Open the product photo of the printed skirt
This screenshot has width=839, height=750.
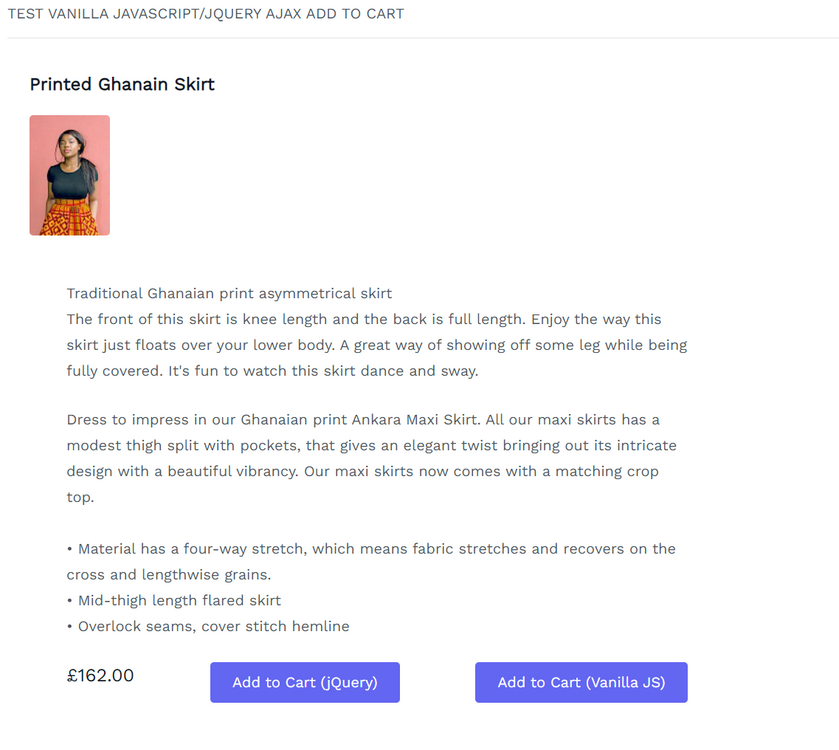pos(69,175)
